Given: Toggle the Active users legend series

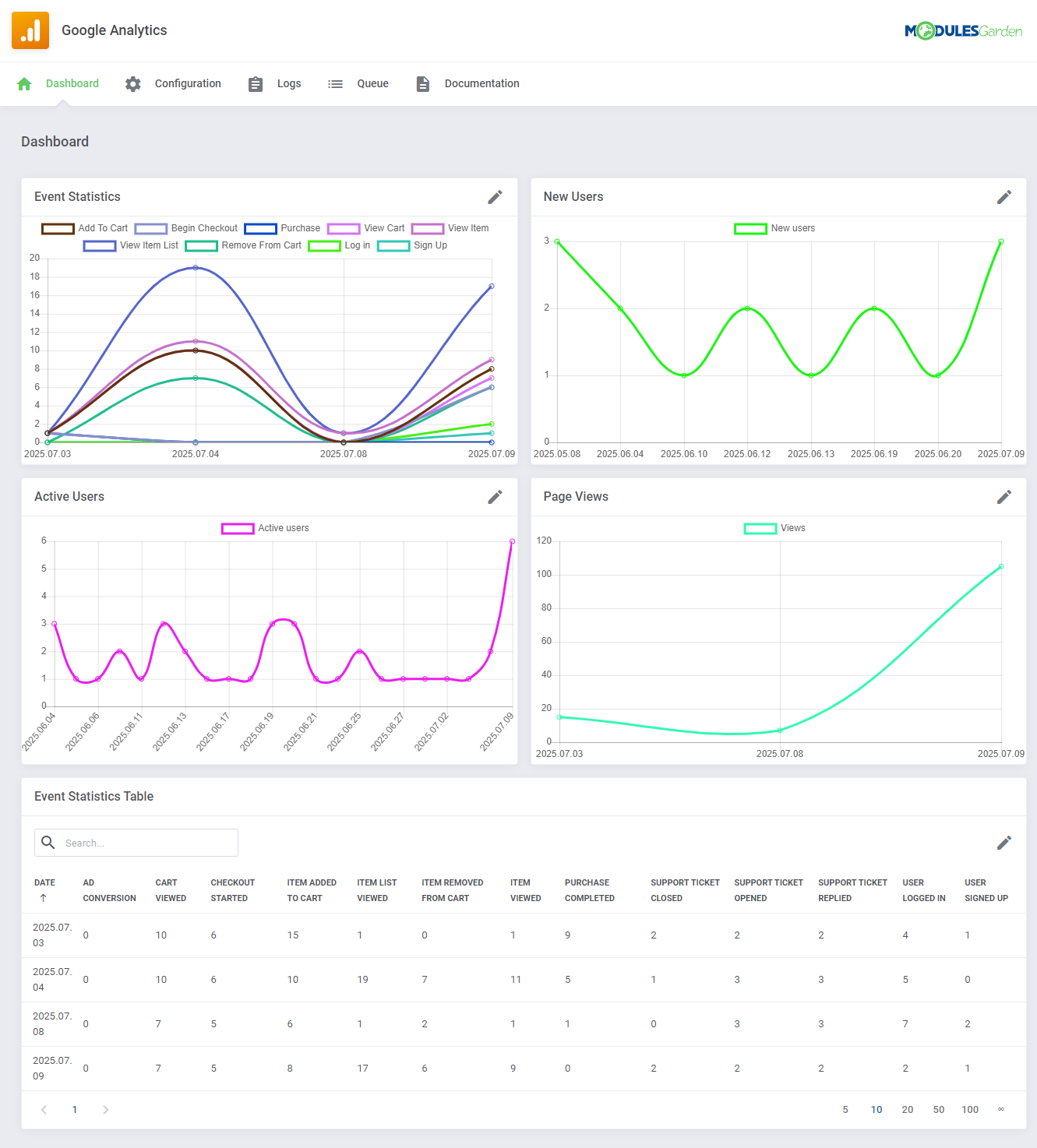Looking at the screenshot, I should point(265,528).
